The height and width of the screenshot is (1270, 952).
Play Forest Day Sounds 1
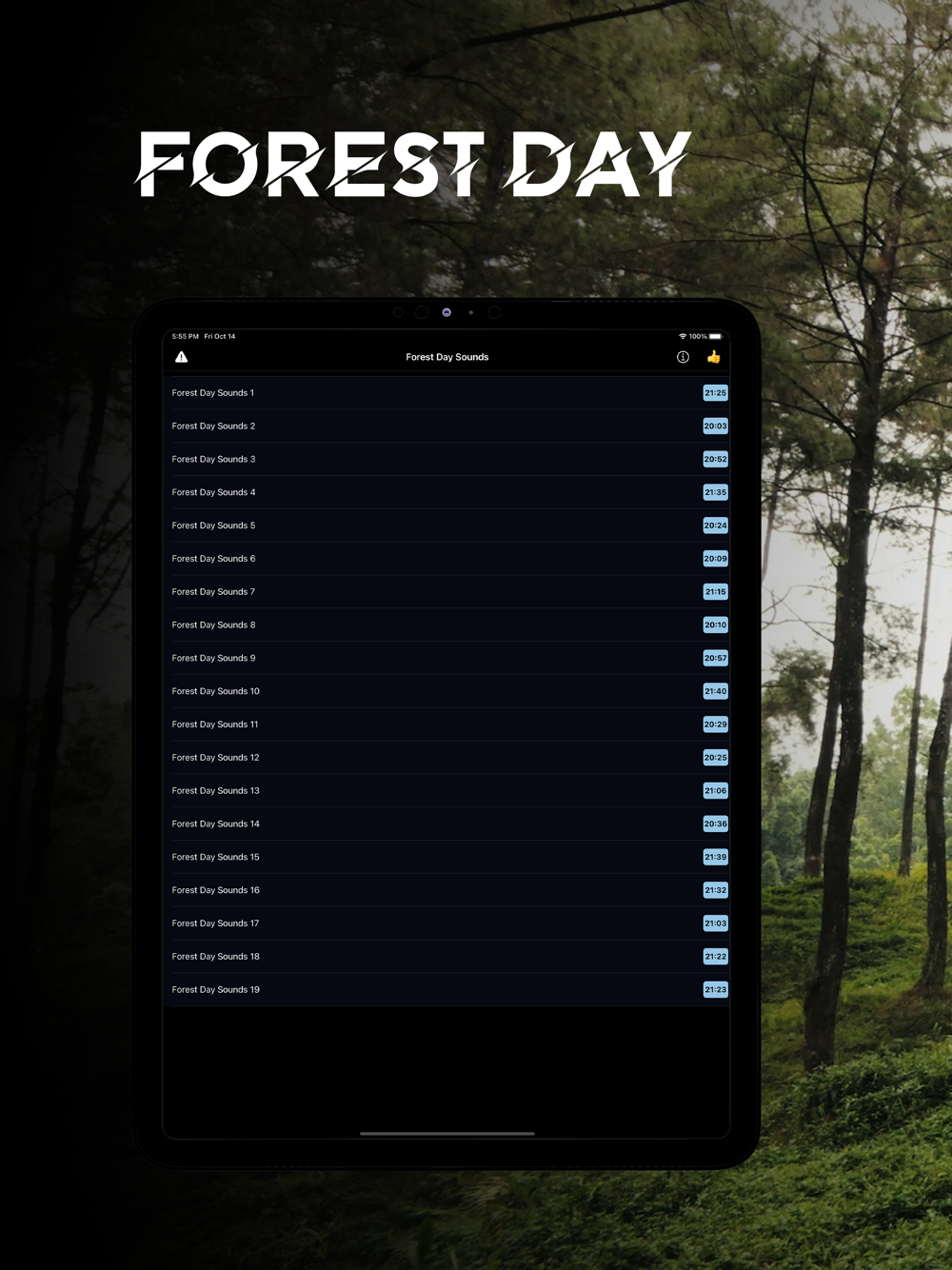[x=446, y=393]
